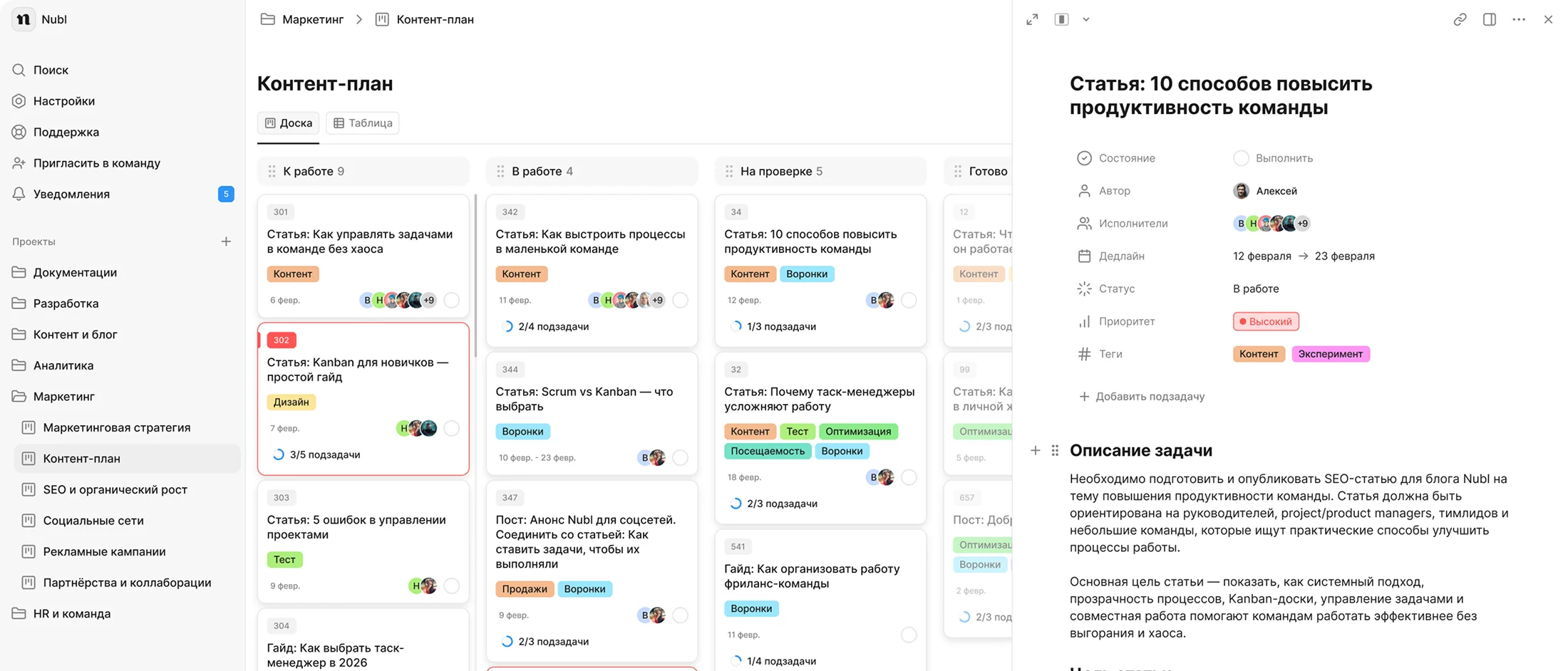The width and height of the screenshot is (1568, 671).
Task: Click the Nubl logo icon
Action: pos(24,19)
